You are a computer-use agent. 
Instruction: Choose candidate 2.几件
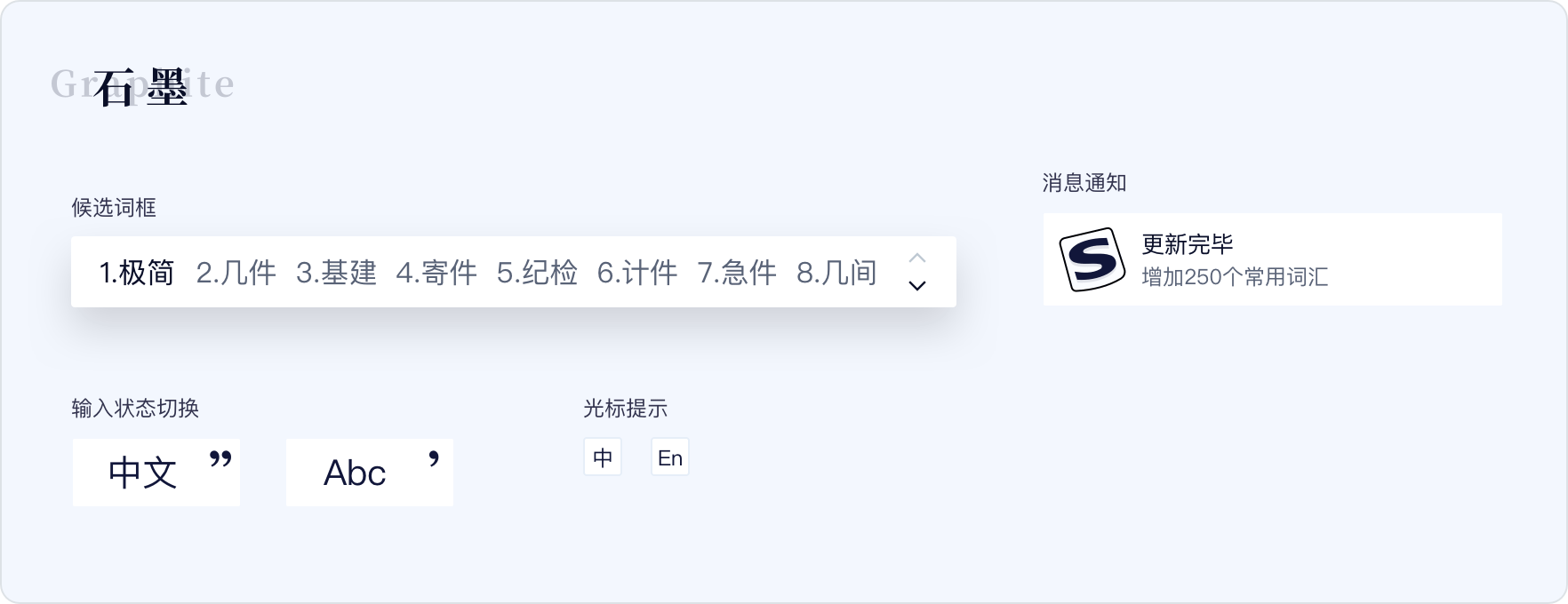[236, 273]
